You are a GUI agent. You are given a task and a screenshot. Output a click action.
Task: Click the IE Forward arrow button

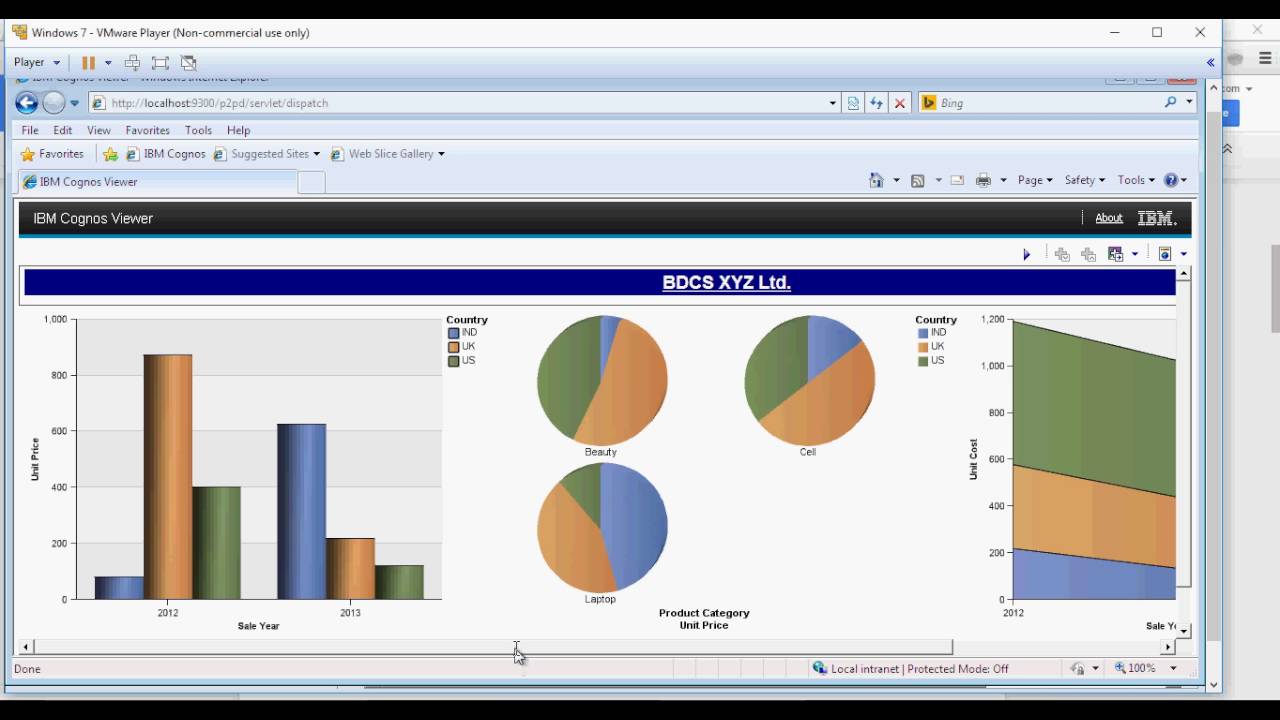[x=53, y=102]
